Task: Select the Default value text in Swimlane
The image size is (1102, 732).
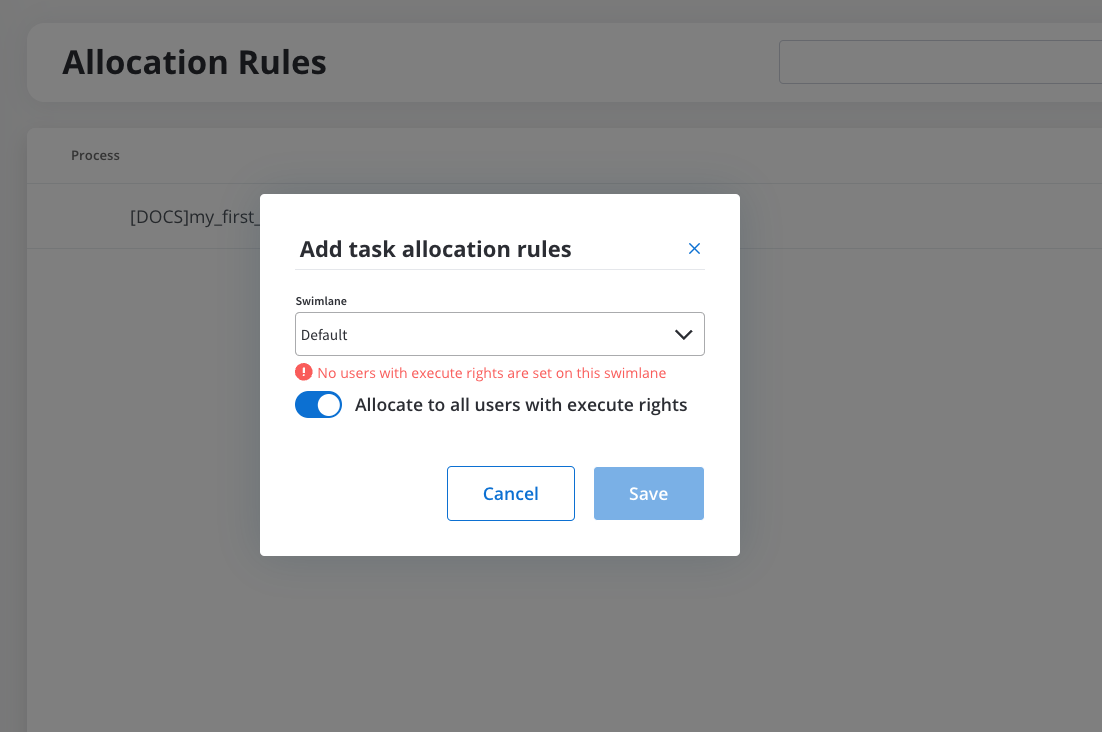Action: tap(324, 335)
